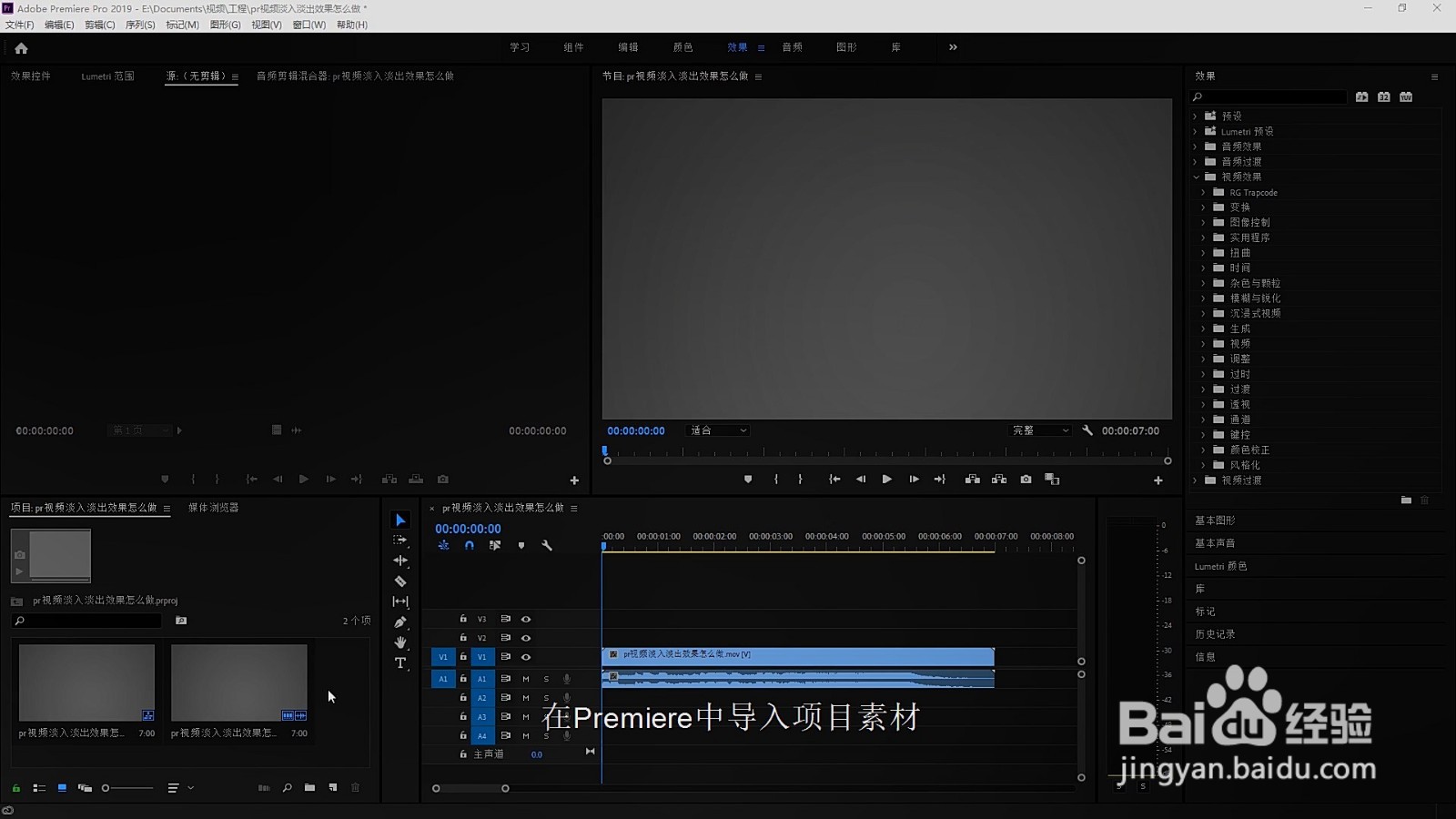Open the zoom level dropdown showing 适合
This screenshot has width=1456, height=819.
[718, 430]
